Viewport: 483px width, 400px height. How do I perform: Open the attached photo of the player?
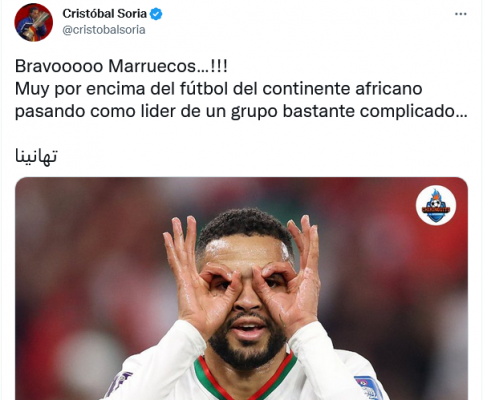241,288
